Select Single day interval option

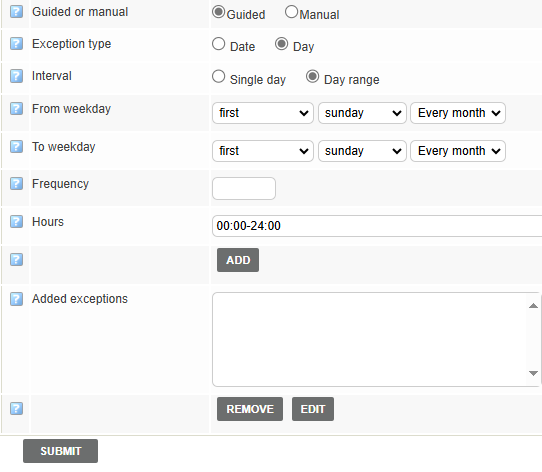pos(218,76)
